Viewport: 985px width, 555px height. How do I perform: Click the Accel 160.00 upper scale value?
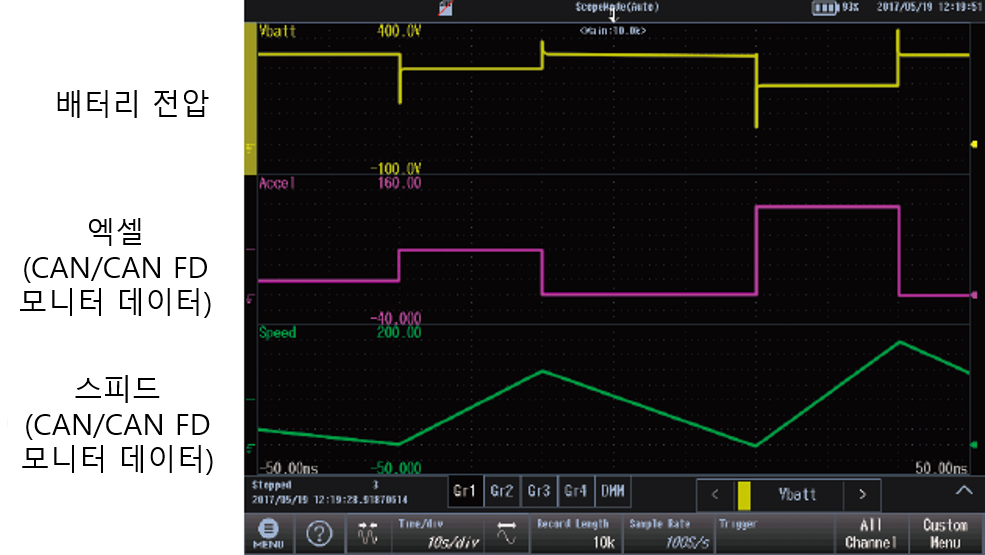[x=399, y=184]
